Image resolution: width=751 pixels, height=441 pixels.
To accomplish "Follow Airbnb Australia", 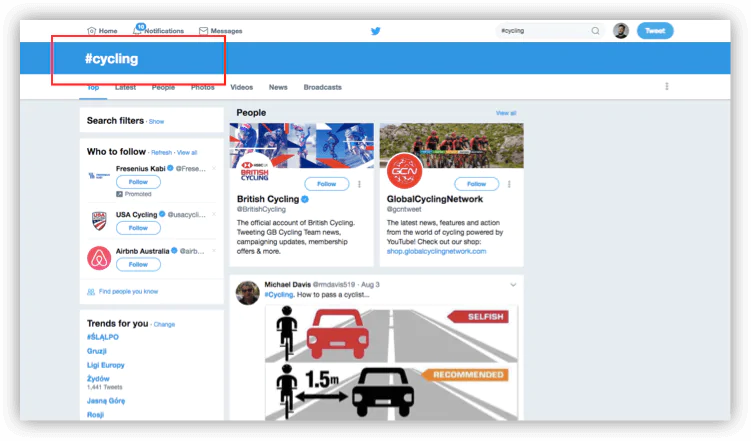I will (138, 264).
